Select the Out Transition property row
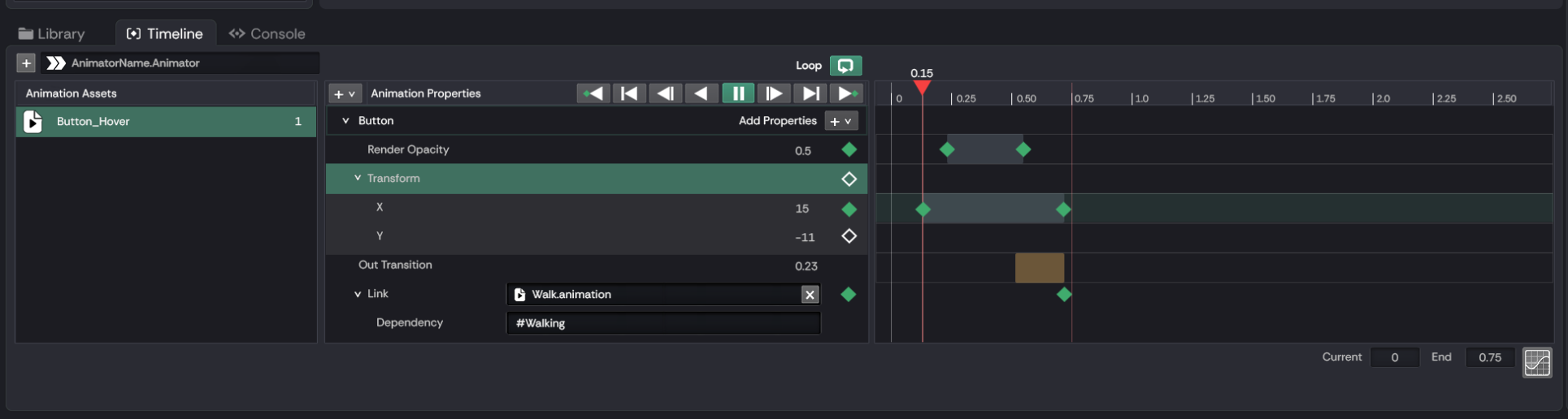The height and width of the screenshot is (419, 1568). [597, 266]
